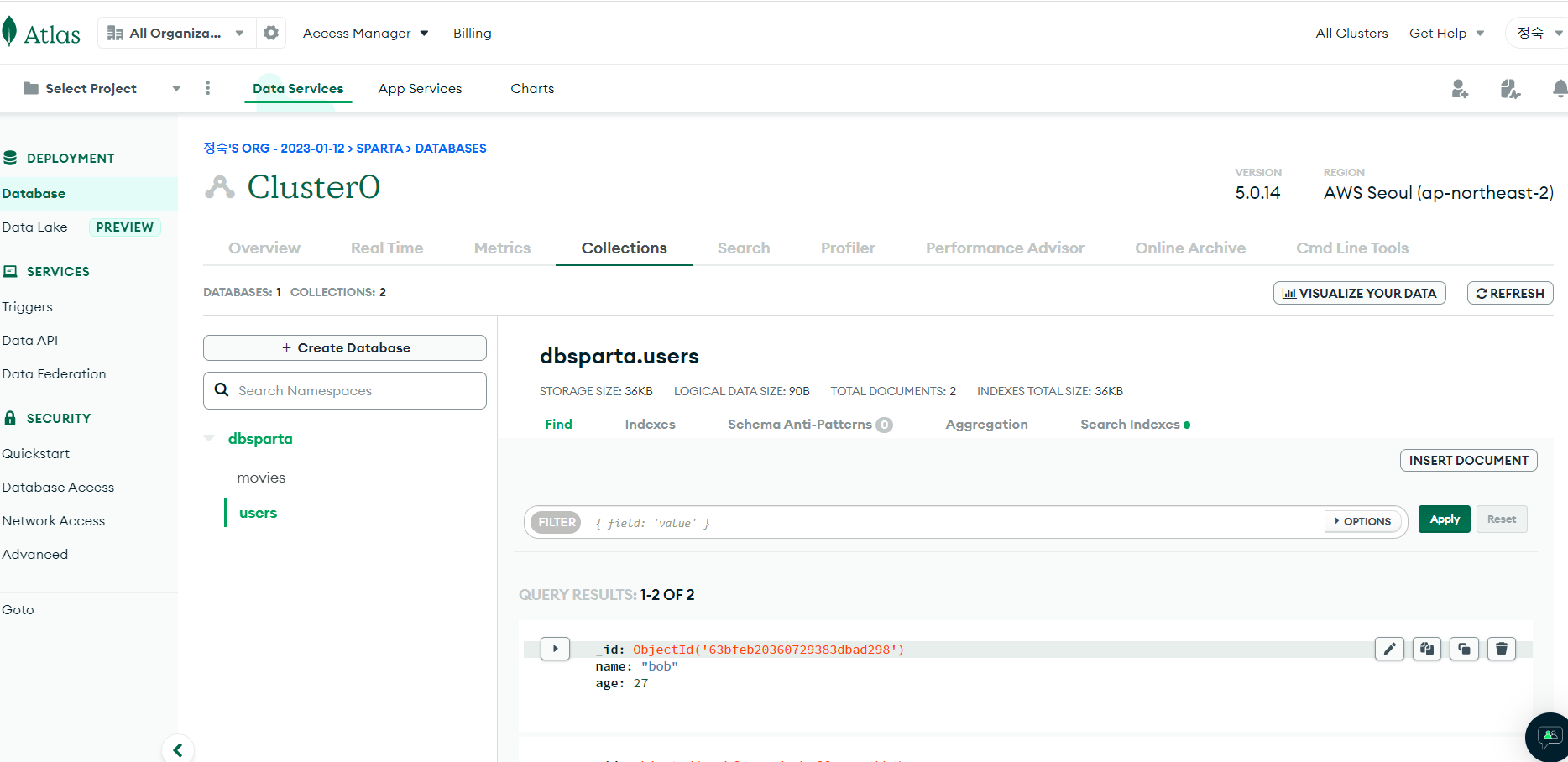Viewport: 1568px width, 762px height.
Task: Click the INSERT DOCUMENT button
Action: click(1468, 460)
